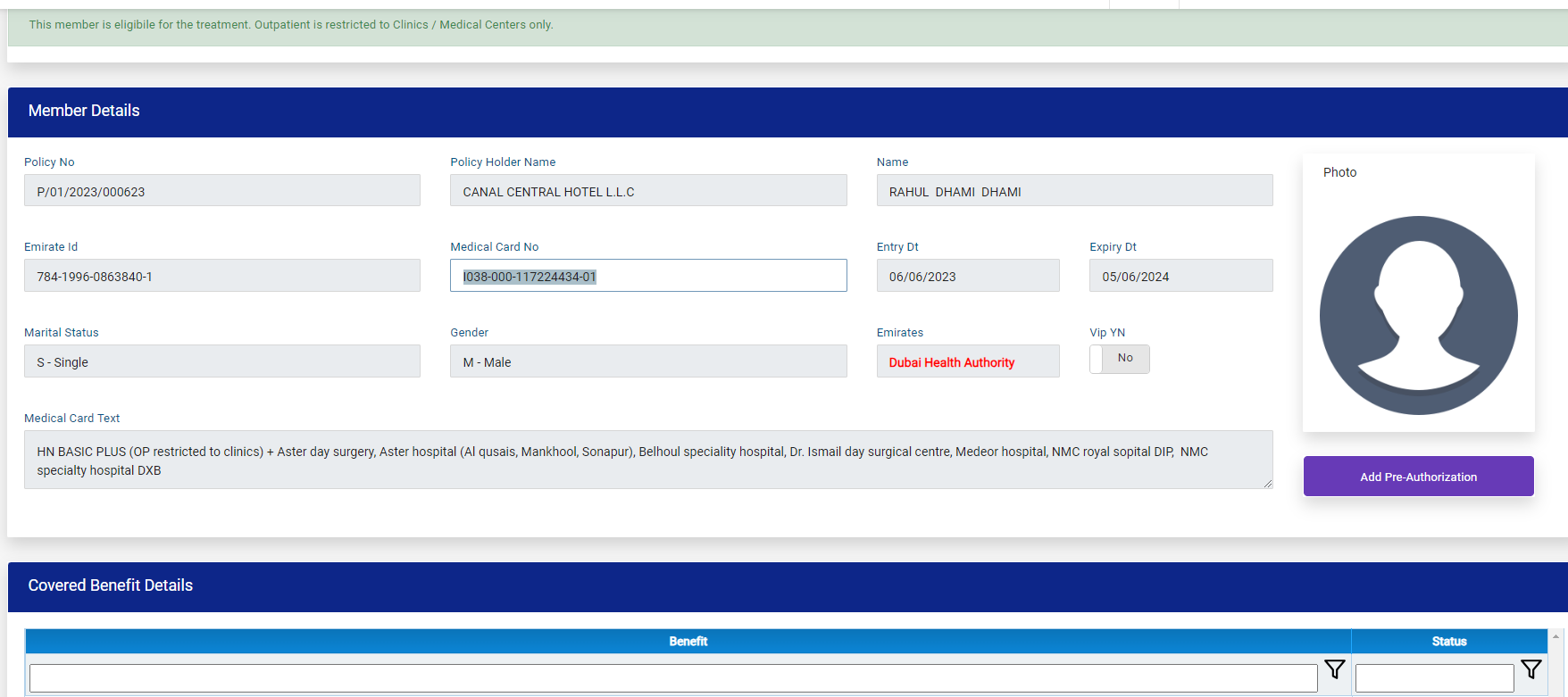Open the Status column filter icon
The image size is (1568, 697).
click(1530, 669)
